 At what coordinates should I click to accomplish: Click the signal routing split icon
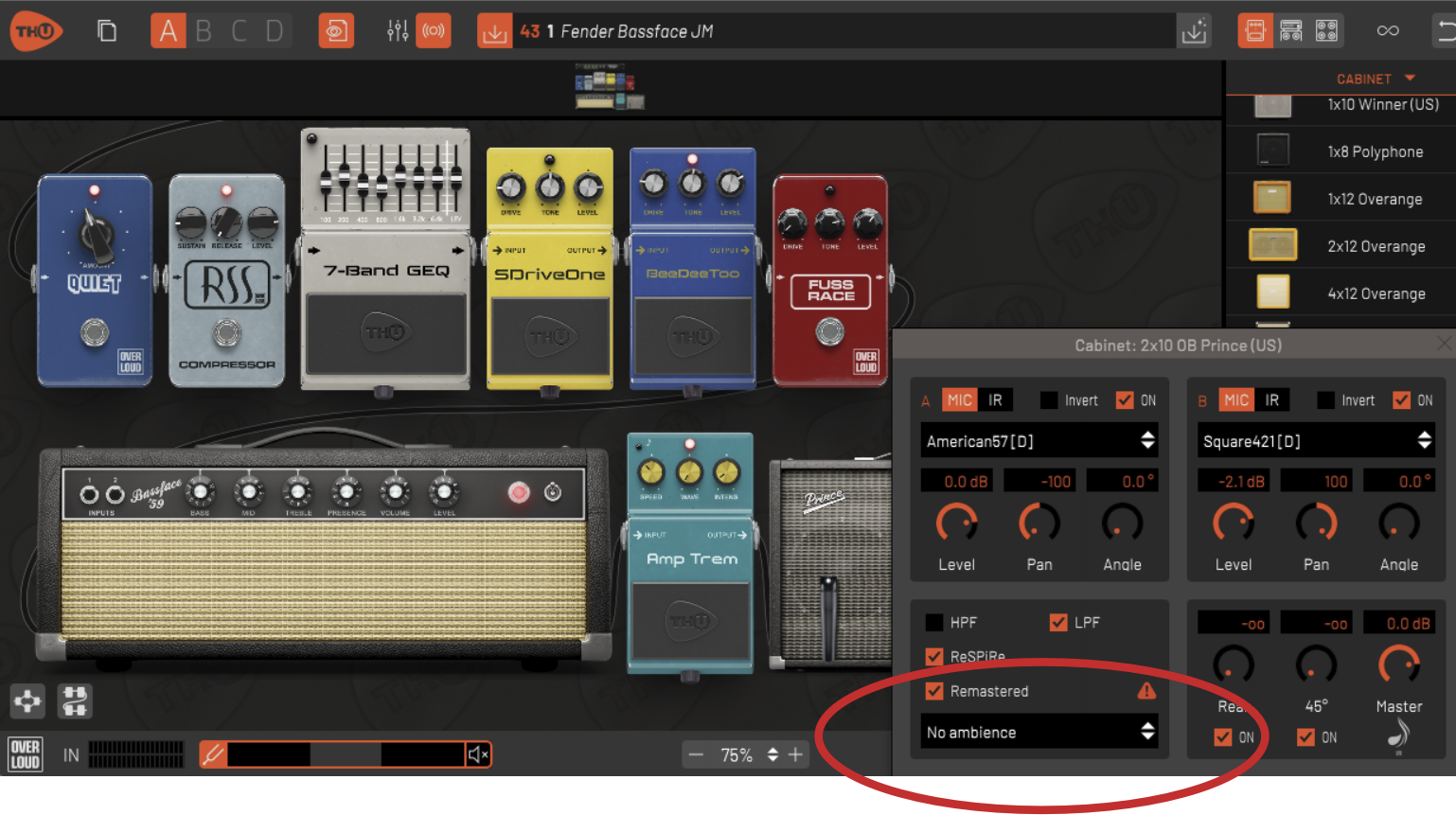pos(75,701)
